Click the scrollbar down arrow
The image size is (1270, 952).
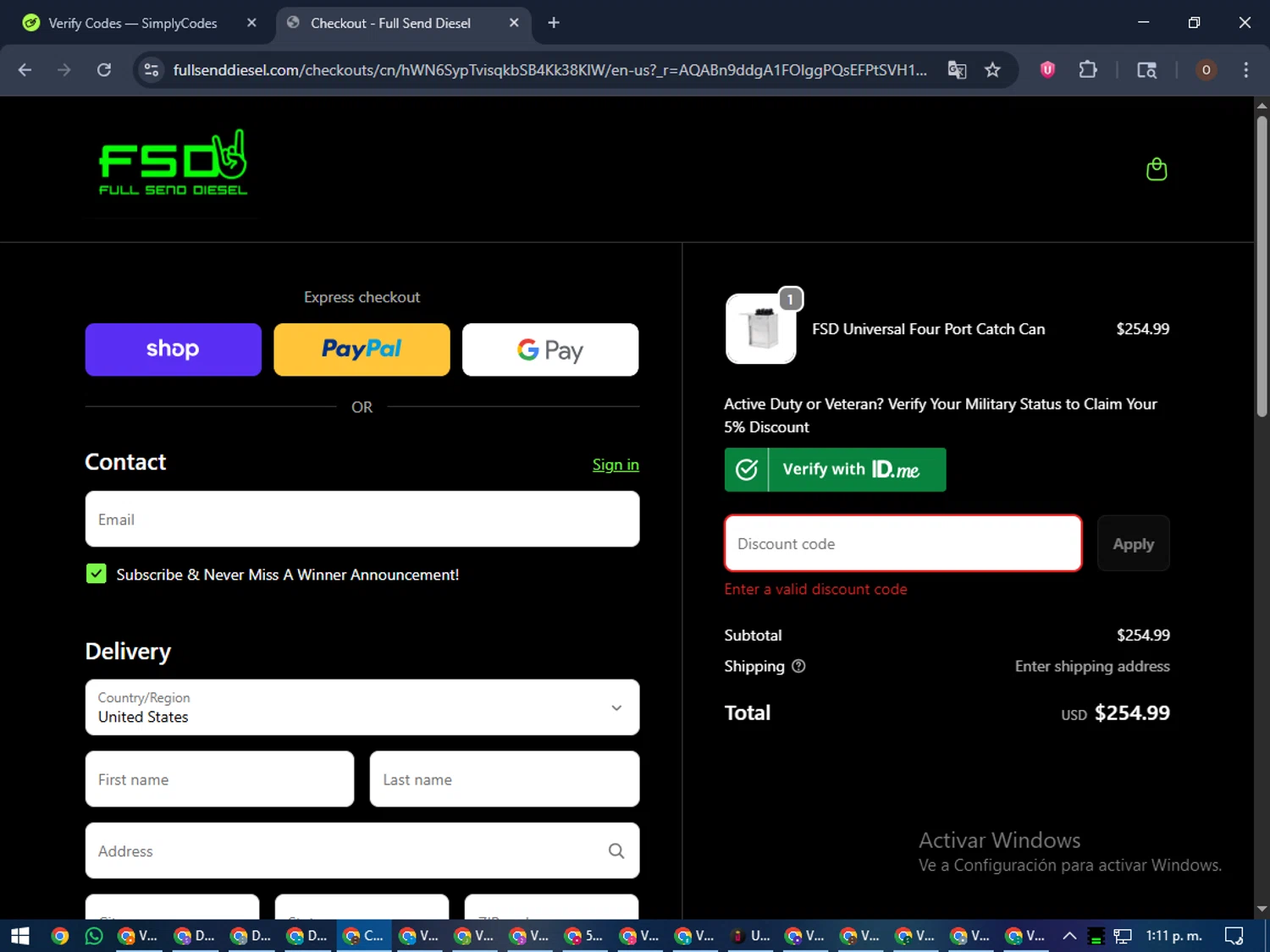[1262, 909]
